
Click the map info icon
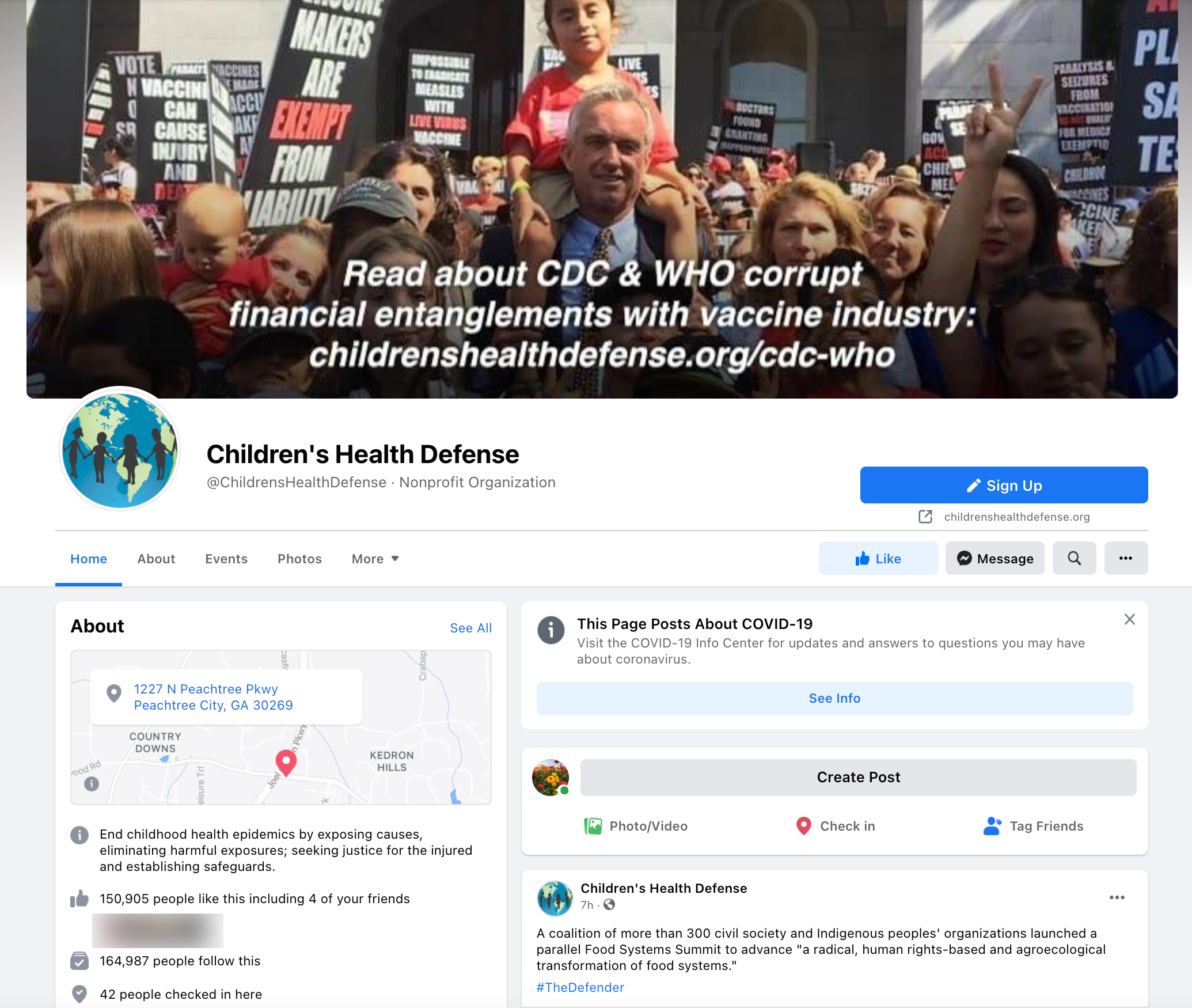92,783
